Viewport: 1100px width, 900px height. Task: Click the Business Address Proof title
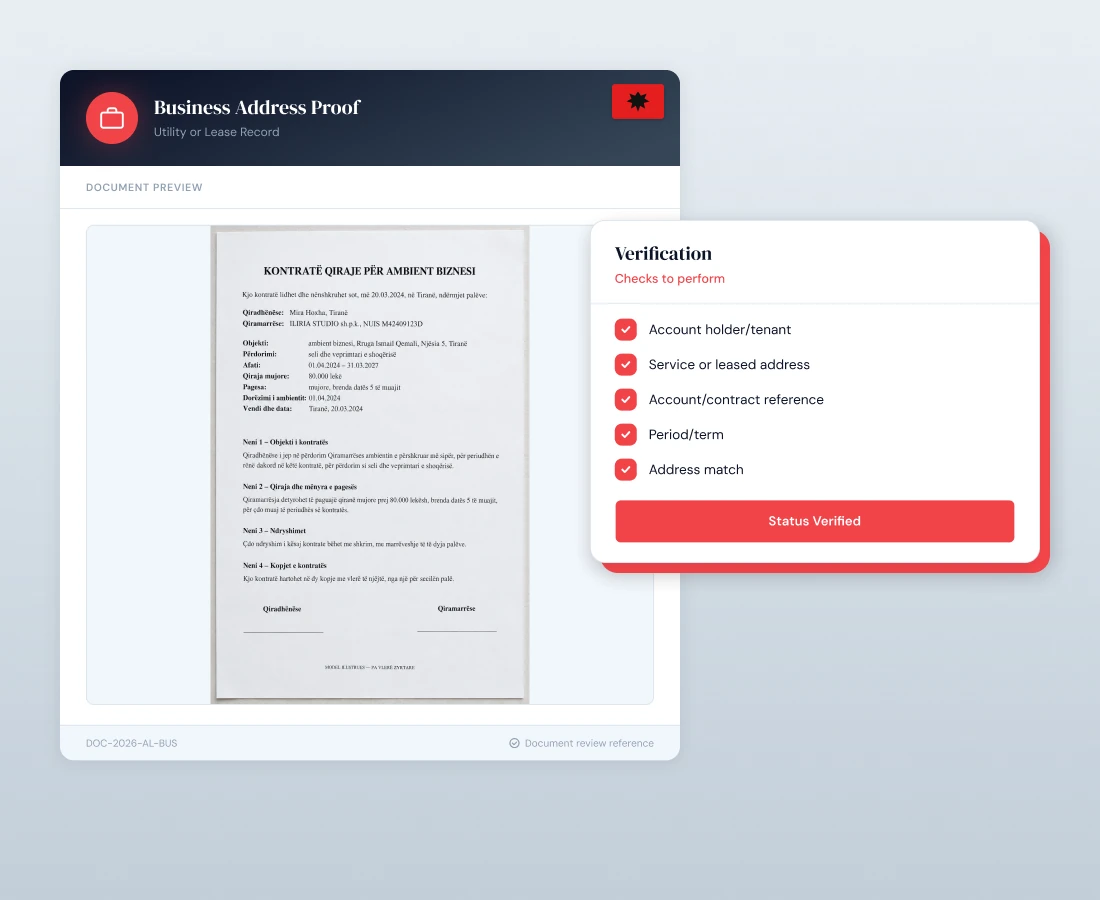(257, 107)
